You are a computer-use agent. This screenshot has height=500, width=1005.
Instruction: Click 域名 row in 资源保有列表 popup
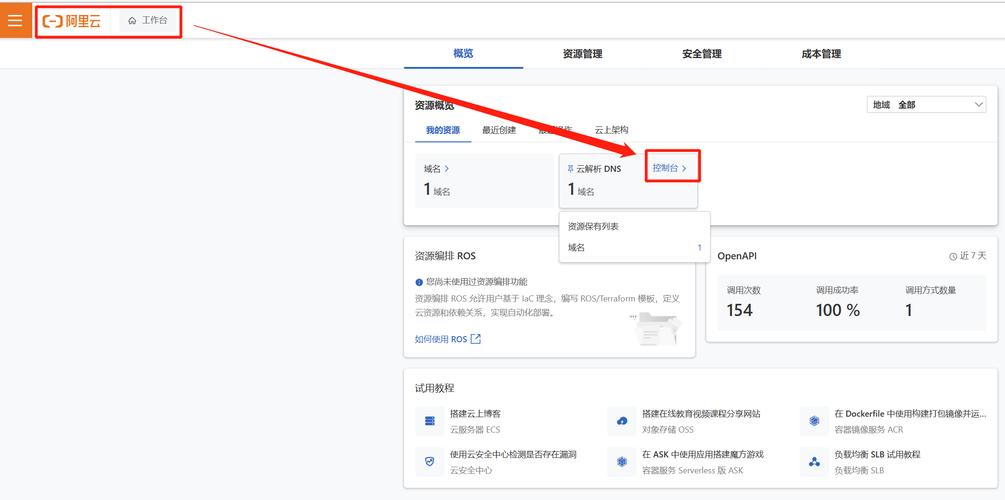coord(634,247)
